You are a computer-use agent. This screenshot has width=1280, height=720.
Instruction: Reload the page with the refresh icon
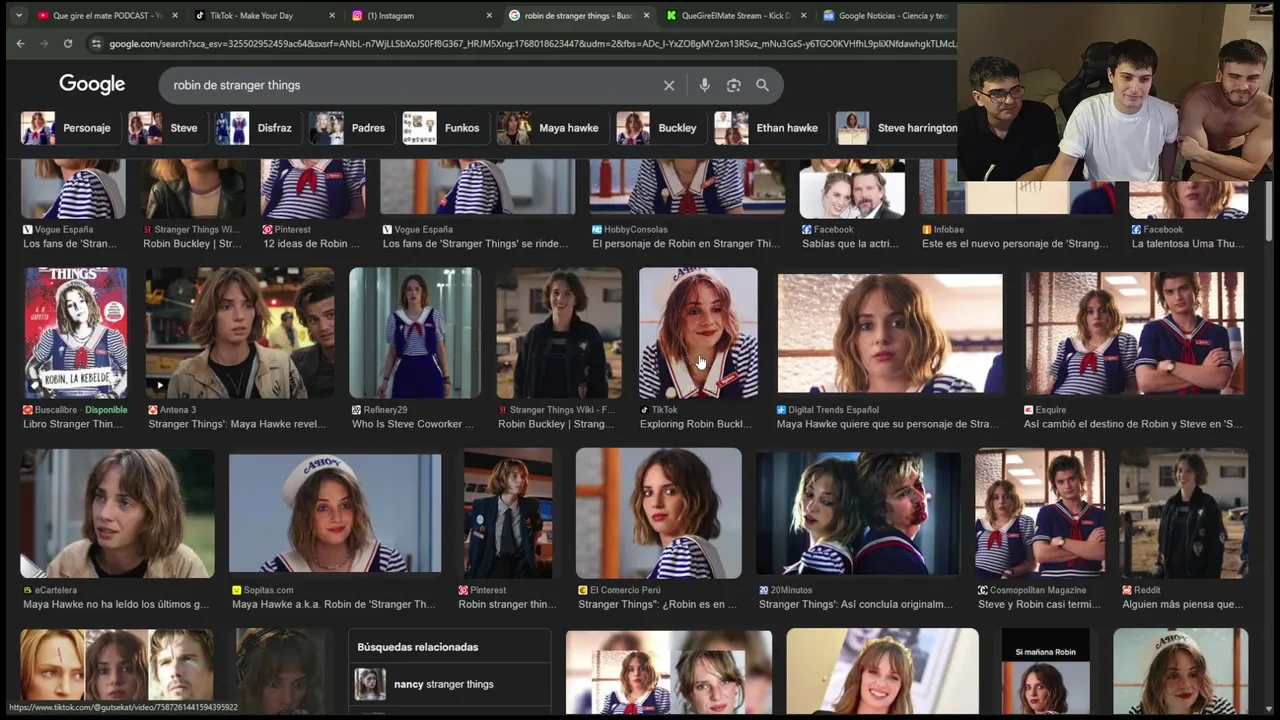pyautogui.click(x=68, y=44)
